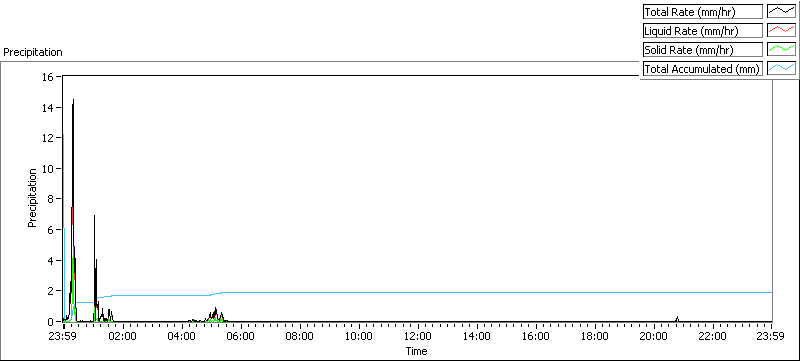The height and width of the screenshot is (361, 800).
Task: Click the Time axis title
Action: (416, 351)
